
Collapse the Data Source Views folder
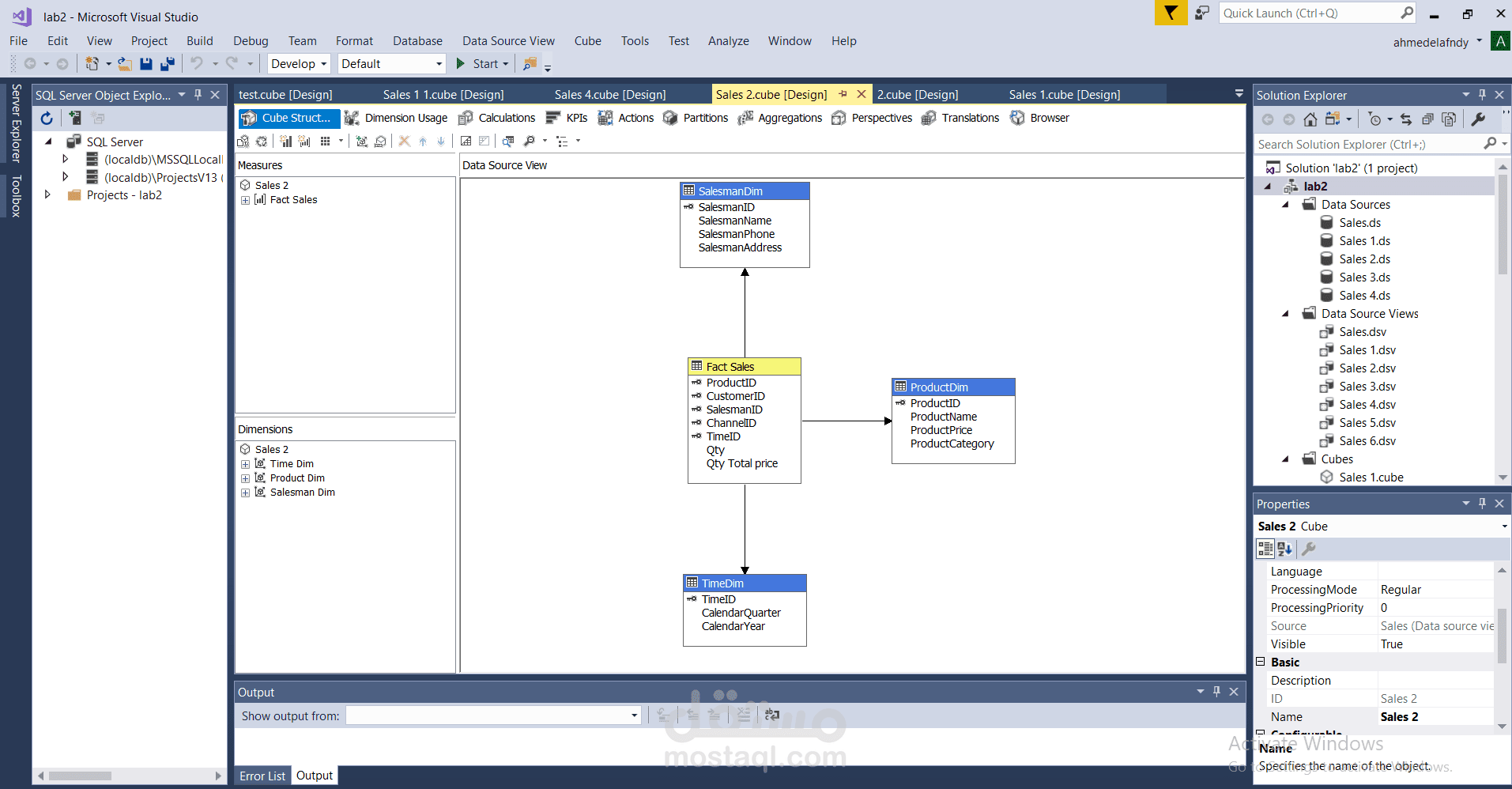point(1287,313)
